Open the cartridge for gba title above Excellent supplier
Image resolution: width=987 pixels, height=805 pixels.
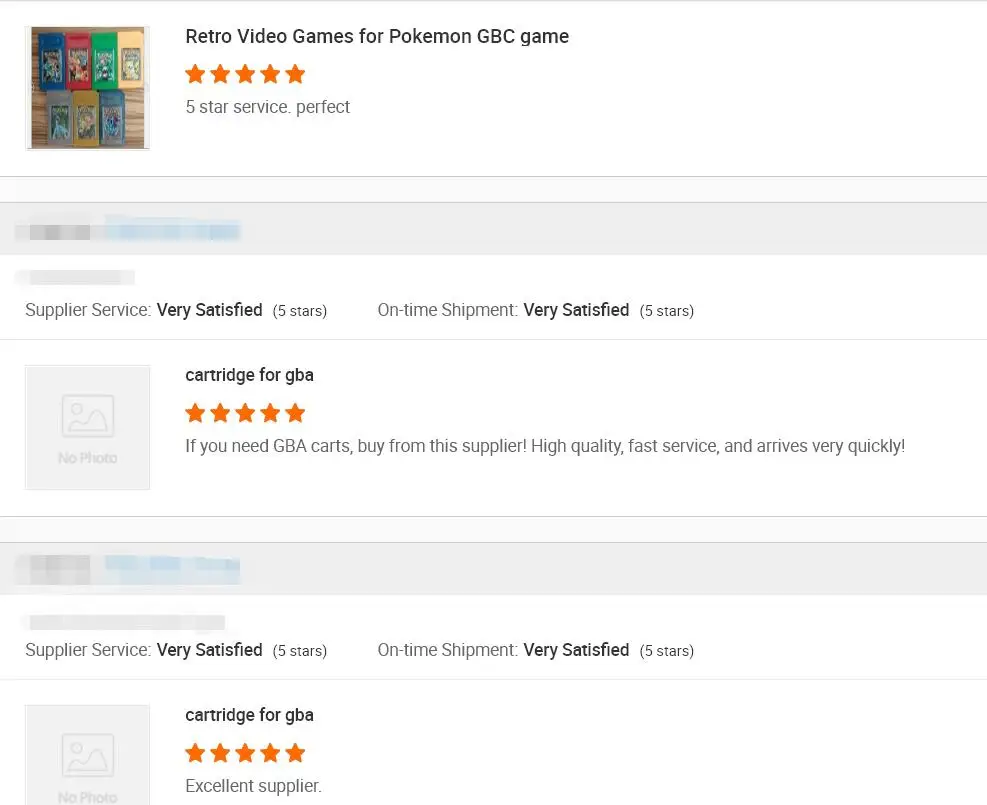click(x=249, y=715)
